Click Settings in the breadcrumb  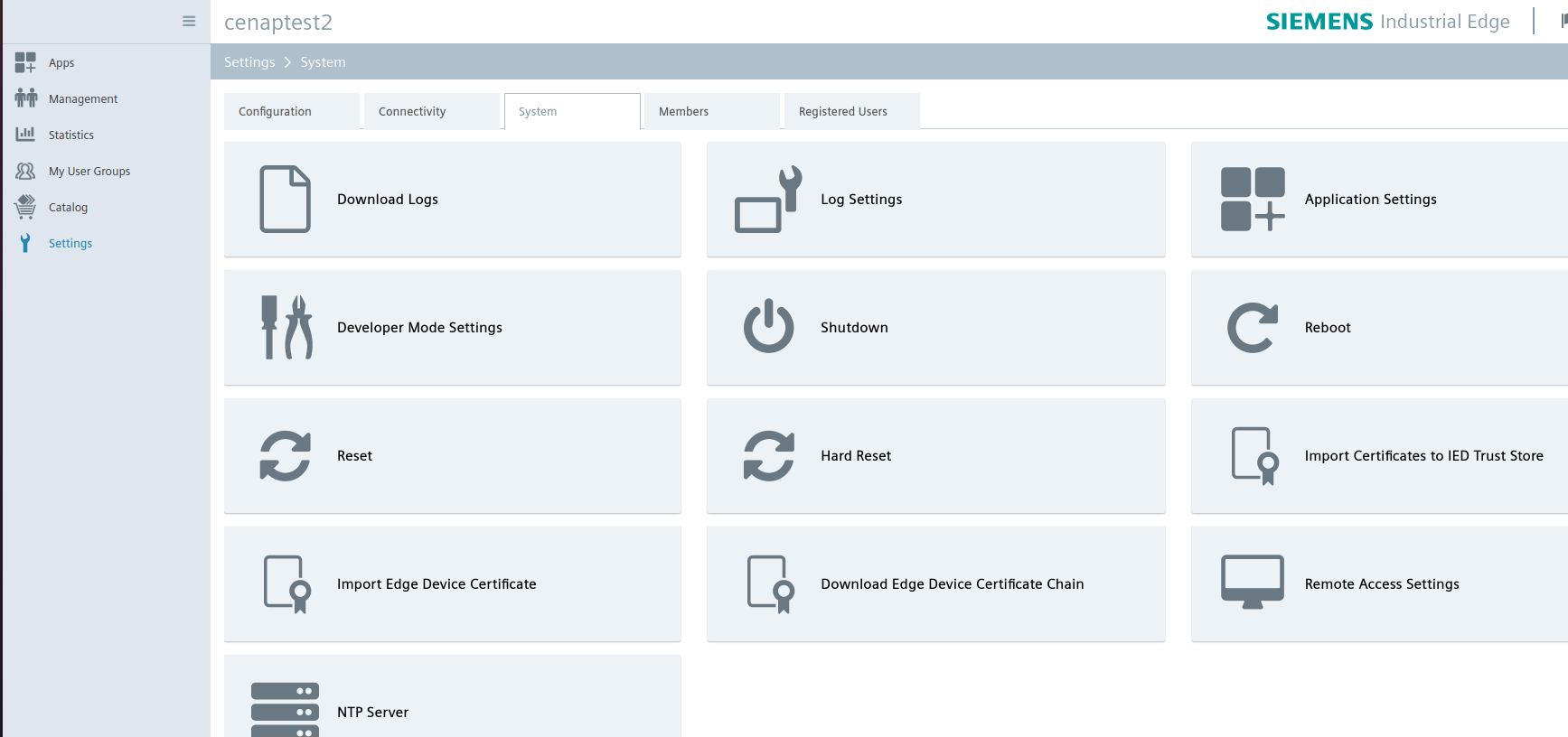point(249,62)
